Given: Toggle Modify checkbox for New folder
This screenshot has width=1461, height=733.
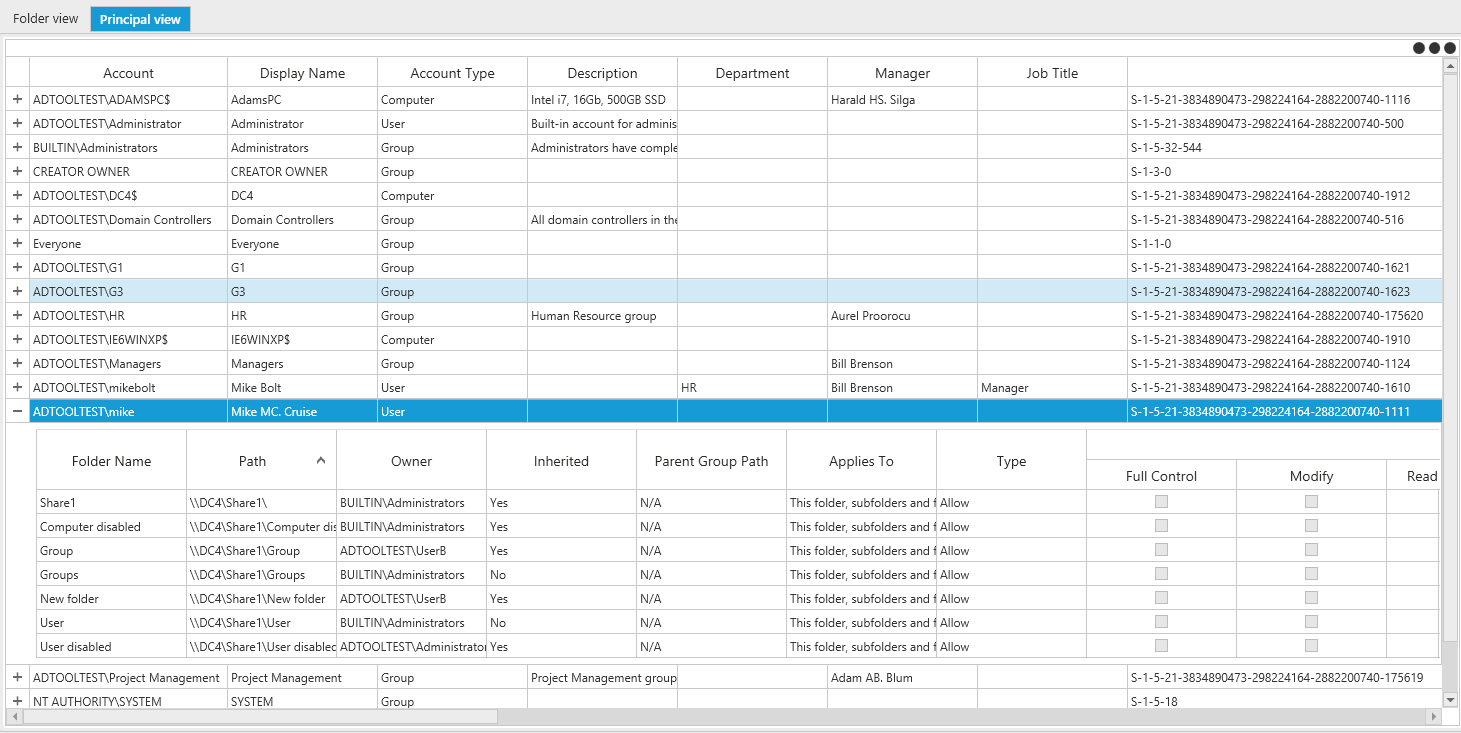Looking at the screenshot, I should point(1311,598).
